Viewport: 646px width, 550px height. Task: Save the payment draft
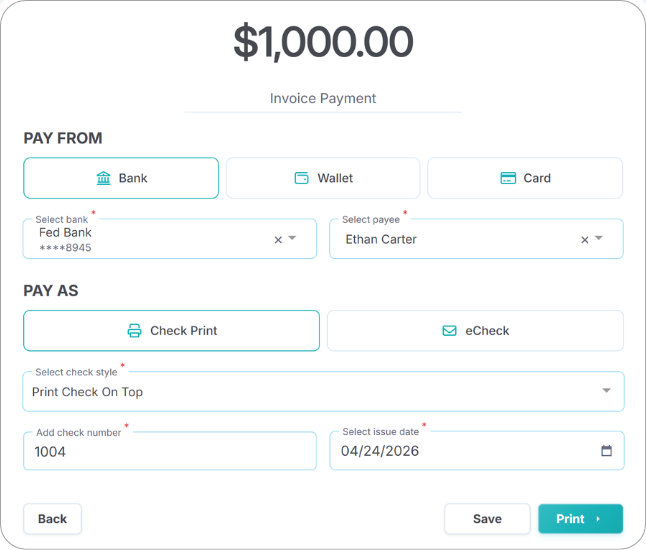pyautogui.click(x=487, y=519)
